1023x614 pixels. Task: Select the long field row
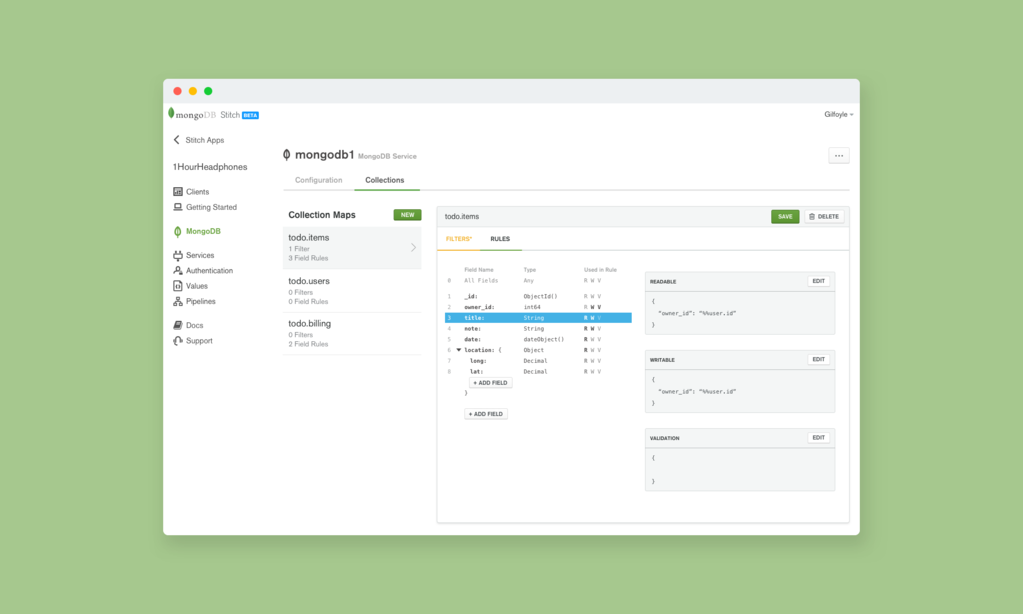(x=538, y=361)
